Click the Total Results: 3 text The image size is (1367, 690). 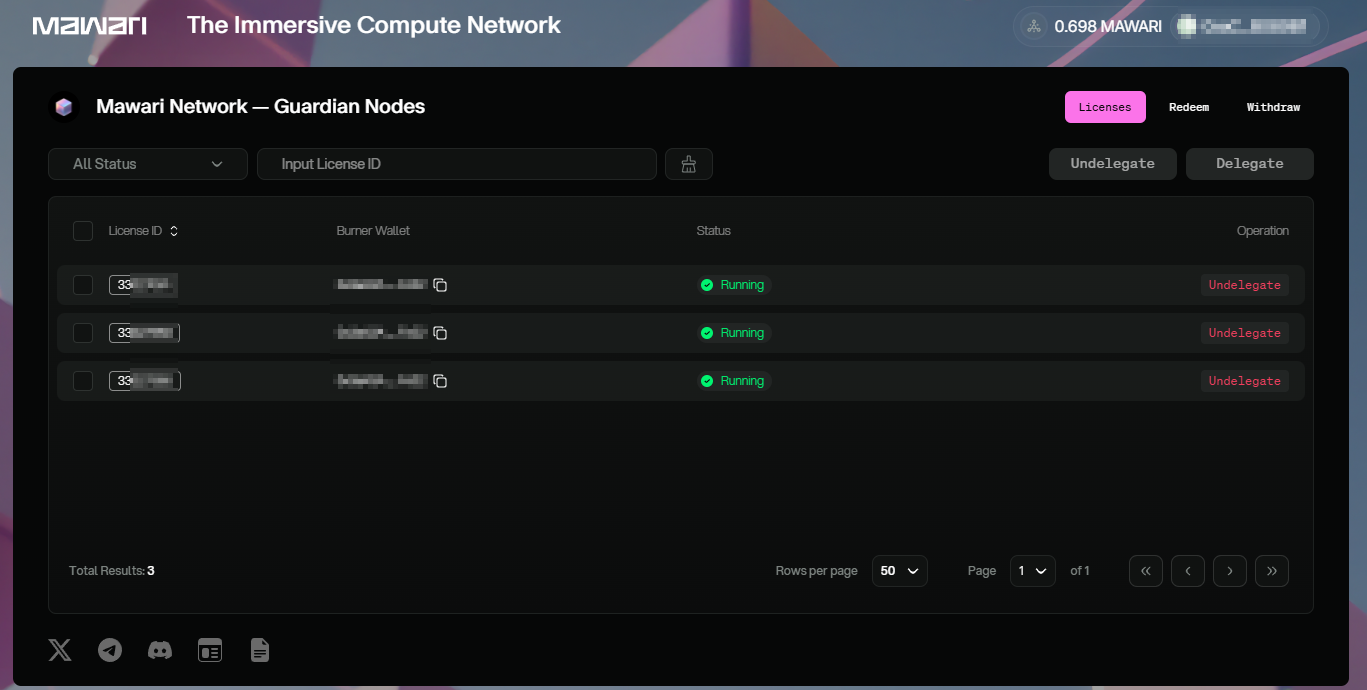click(112, 571)
